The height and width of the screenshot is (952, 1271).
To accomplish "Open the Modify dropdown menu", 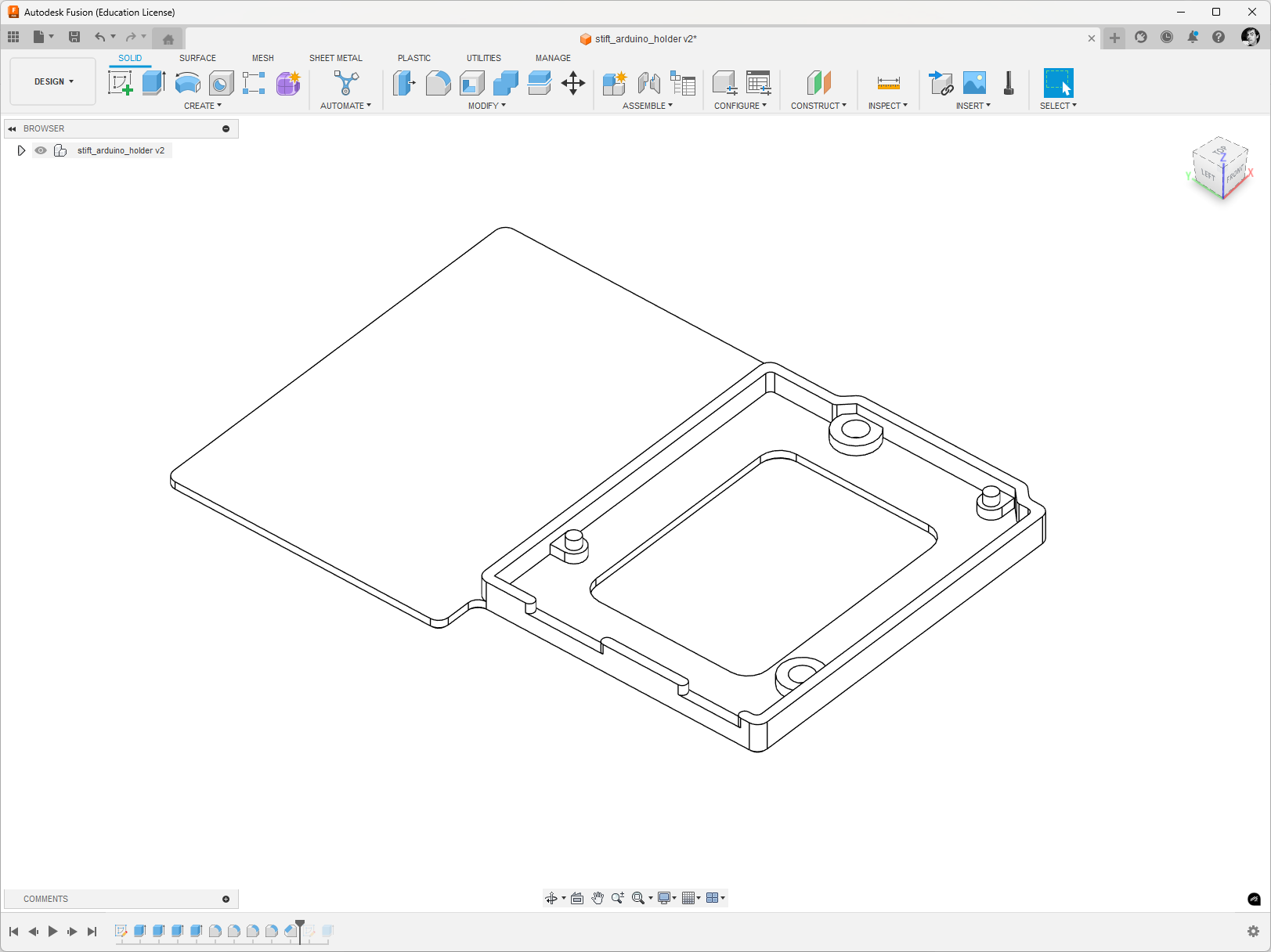I will (486, 106).
